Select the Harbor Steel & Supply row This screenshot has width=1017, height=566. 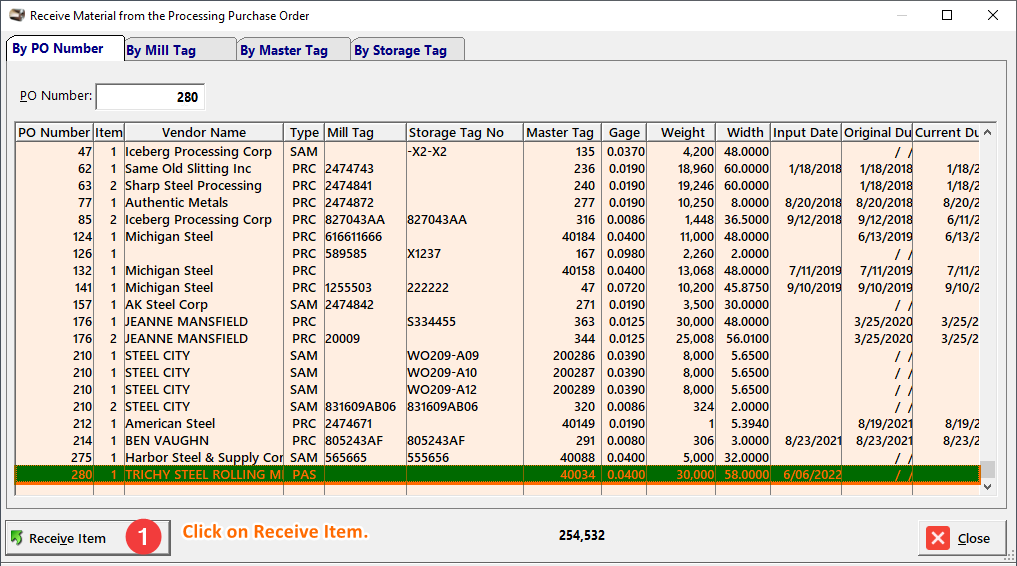tap(497, 457)
